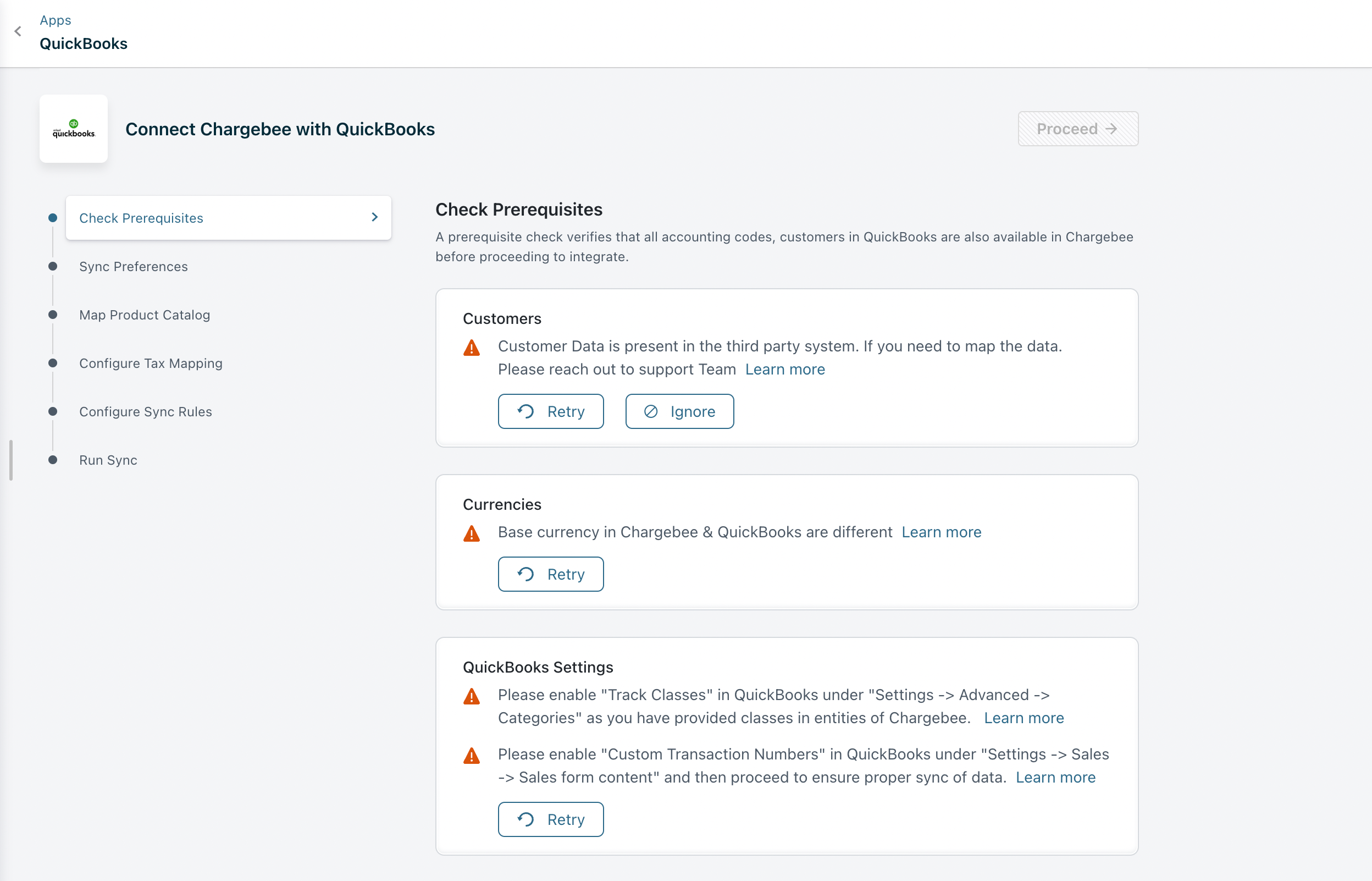This screenshot has width=1372, height=881.
Task: Click the Retry button in the Currencies card
Action: coord(551,574)
